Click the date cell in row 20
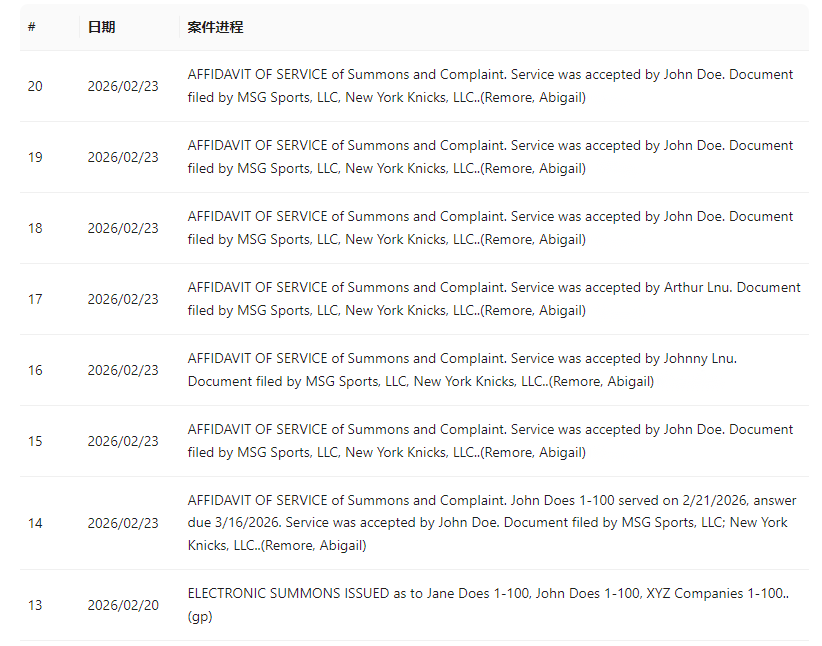Image resolution: width=822 pixels, height=646 pixels. 122,86
